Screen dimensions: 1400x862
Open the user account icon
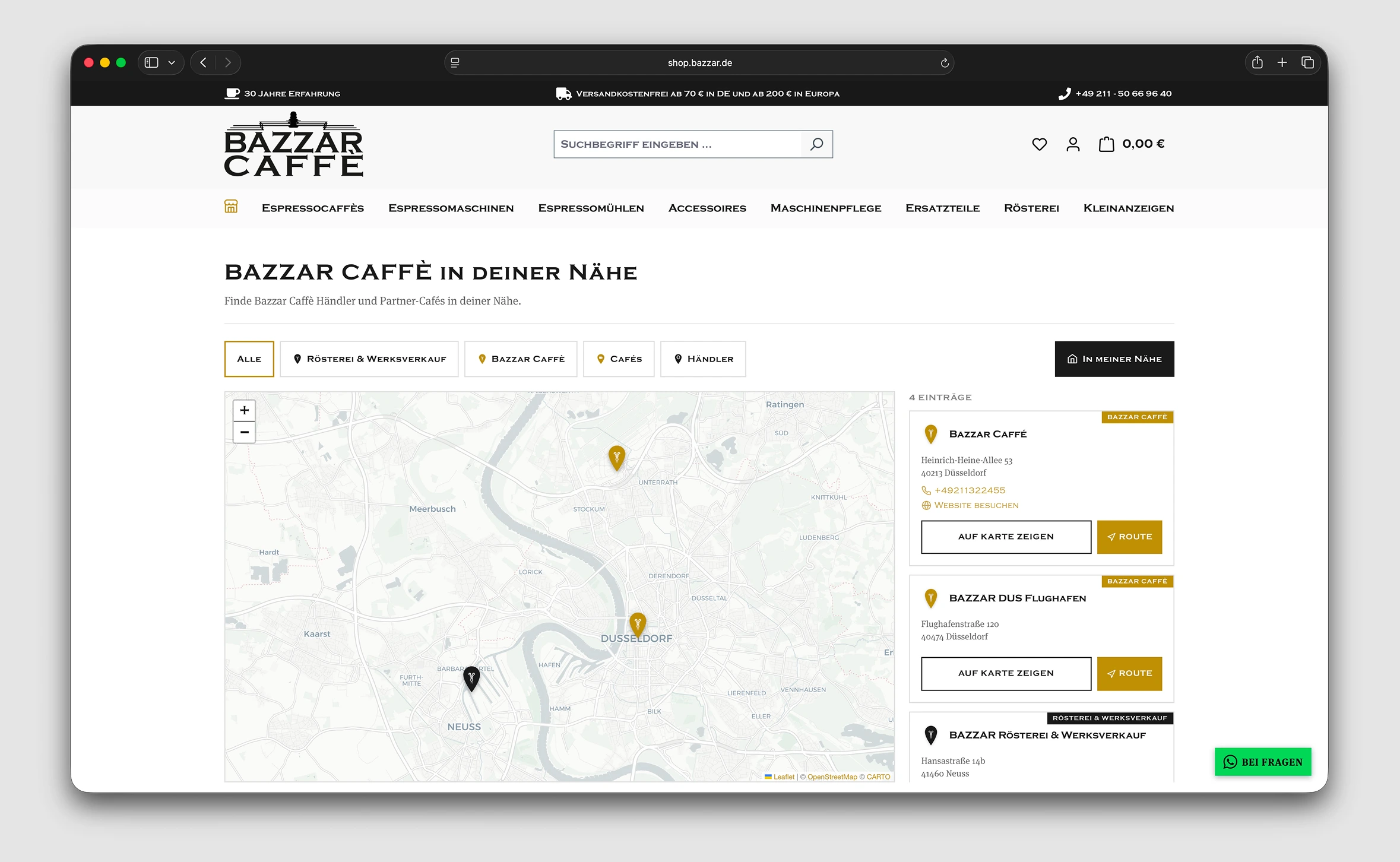tap(1073, 144)
